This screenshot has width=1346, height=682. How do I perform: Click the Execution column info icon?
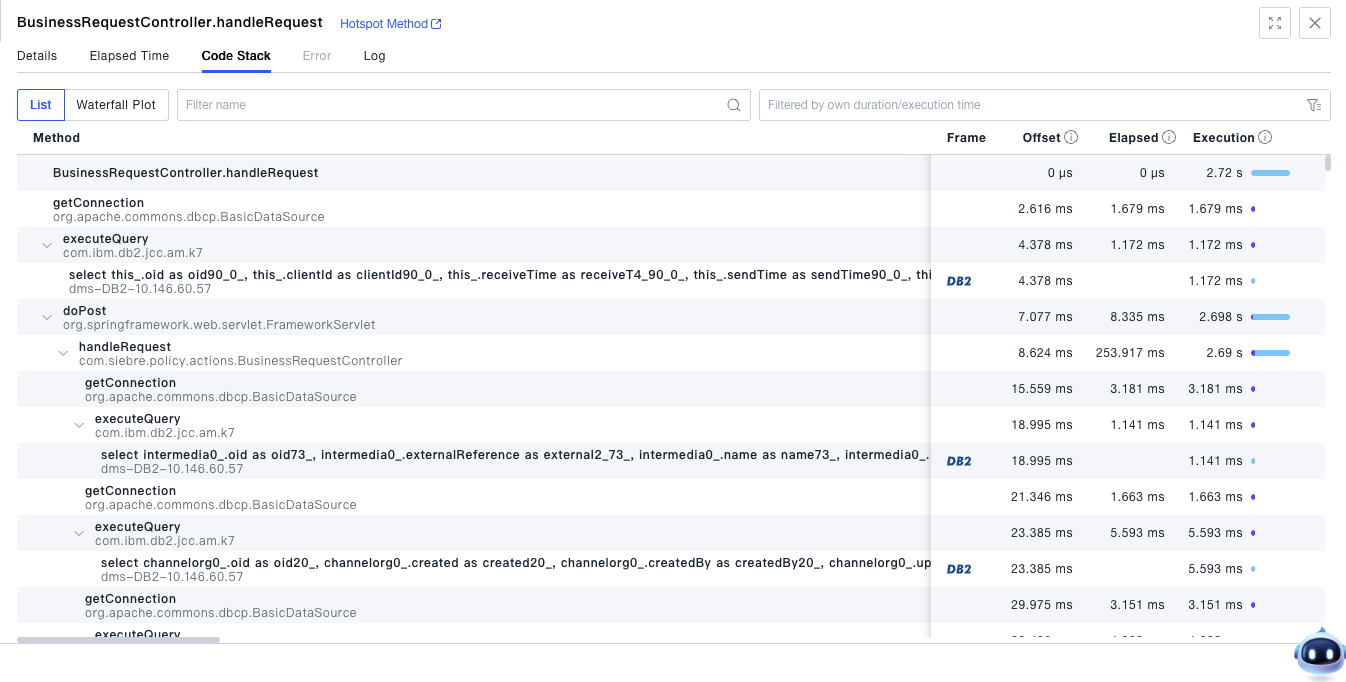point(1265,138)
